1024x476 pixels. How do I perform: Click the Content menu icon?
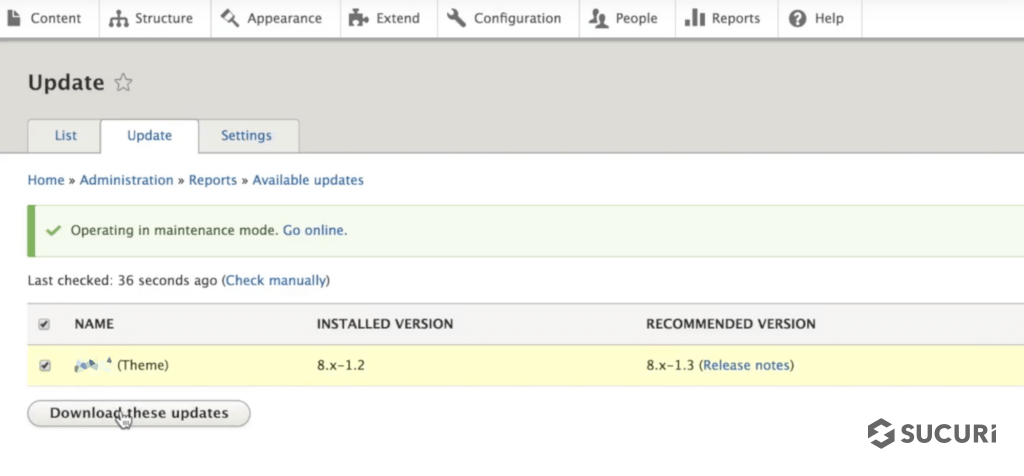coord(15,18)
